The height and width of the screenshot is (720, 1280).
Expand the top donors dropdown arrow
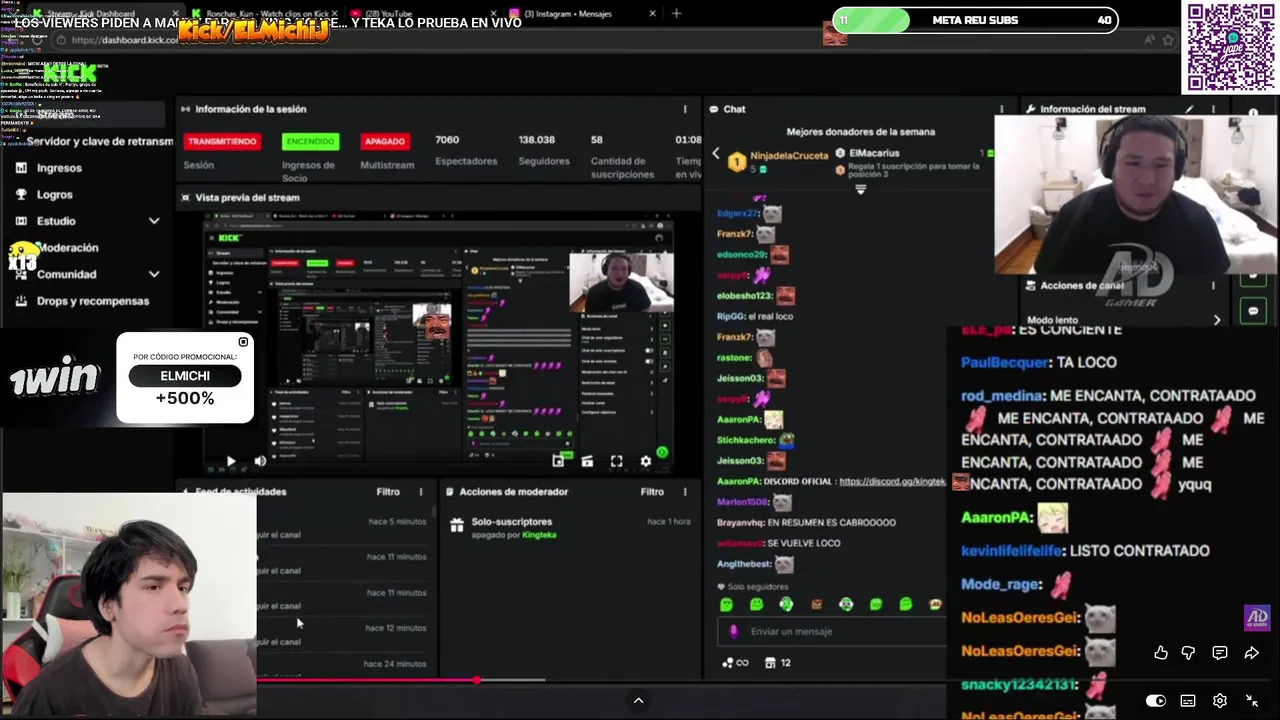860,189
